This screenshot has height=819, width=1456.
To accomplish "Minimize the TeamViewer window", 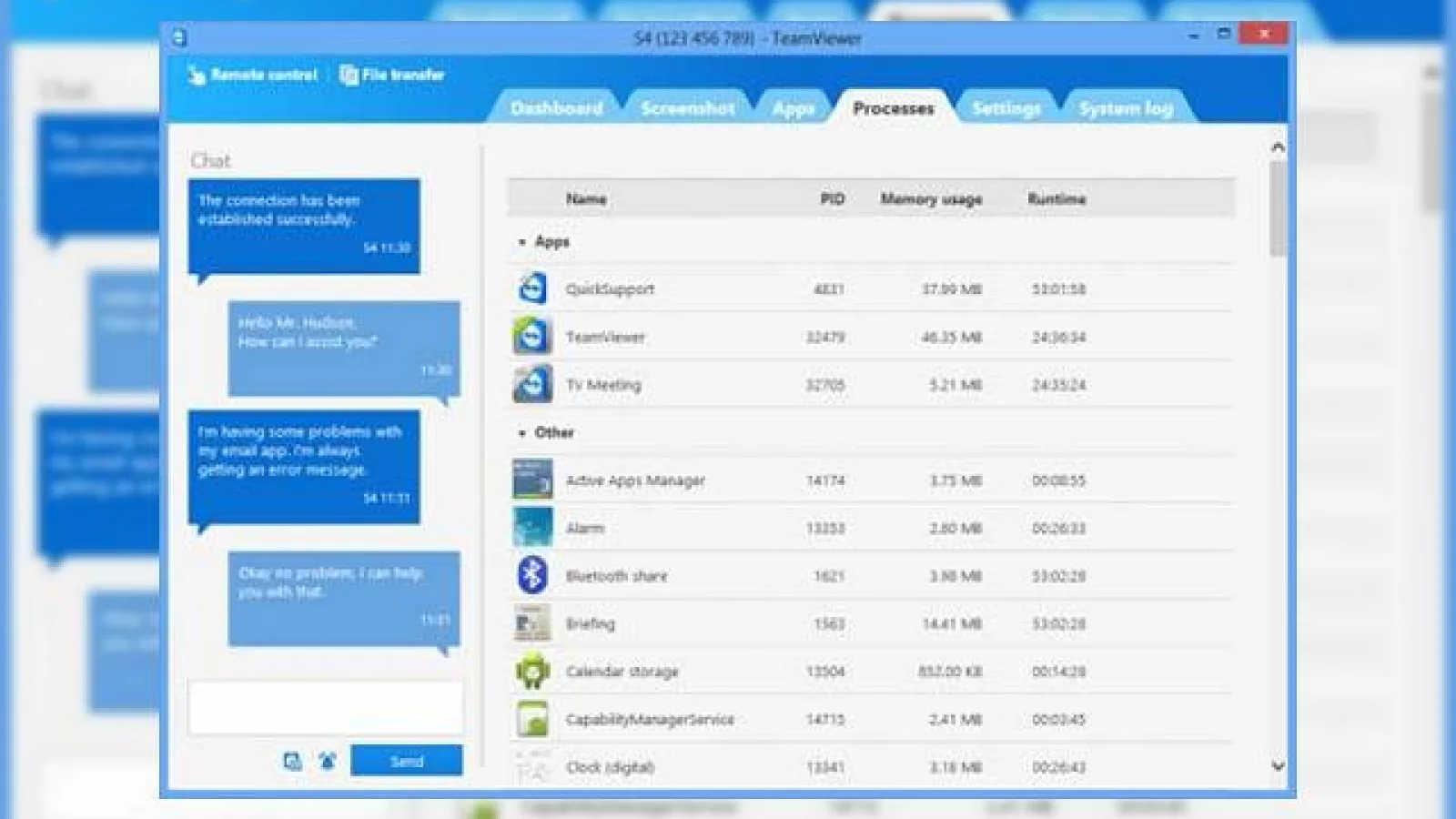I will (1193, 35).
